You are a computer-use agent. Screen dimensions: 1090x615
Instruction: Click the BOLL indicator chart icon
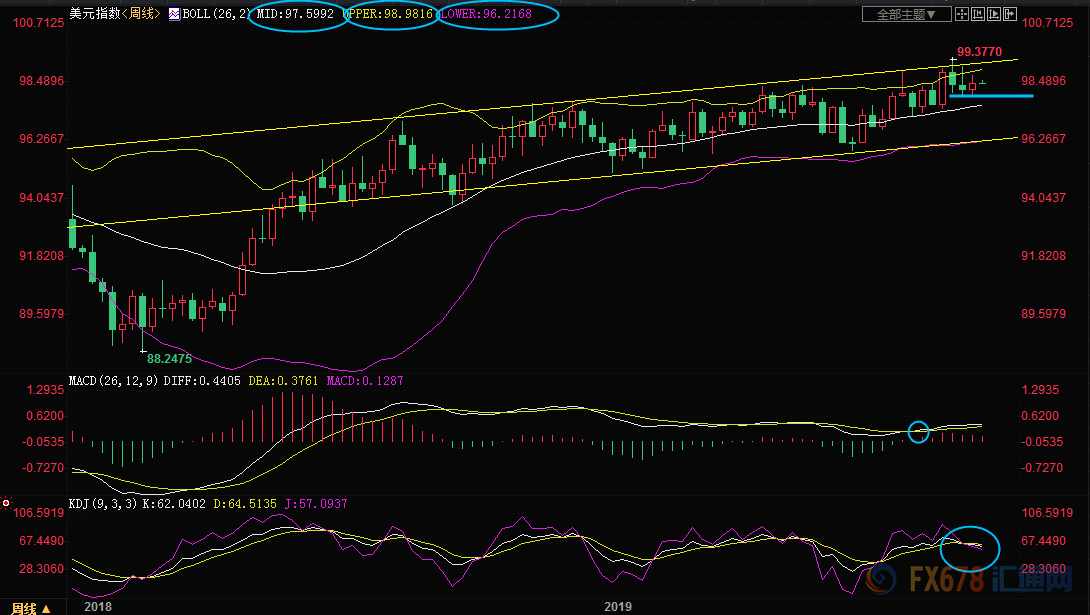[x=174, y=15]
